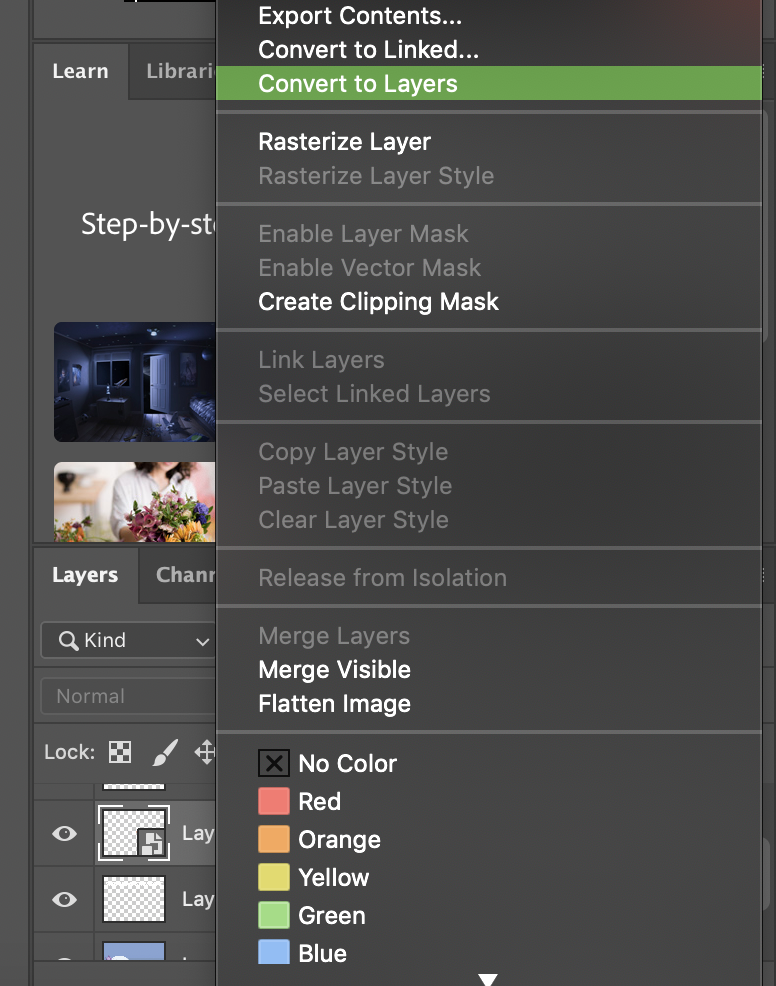The width and height of the screenshot is (776, 986).
Task: Click the lock image pixels brush icon
Action: click(164, 753)
